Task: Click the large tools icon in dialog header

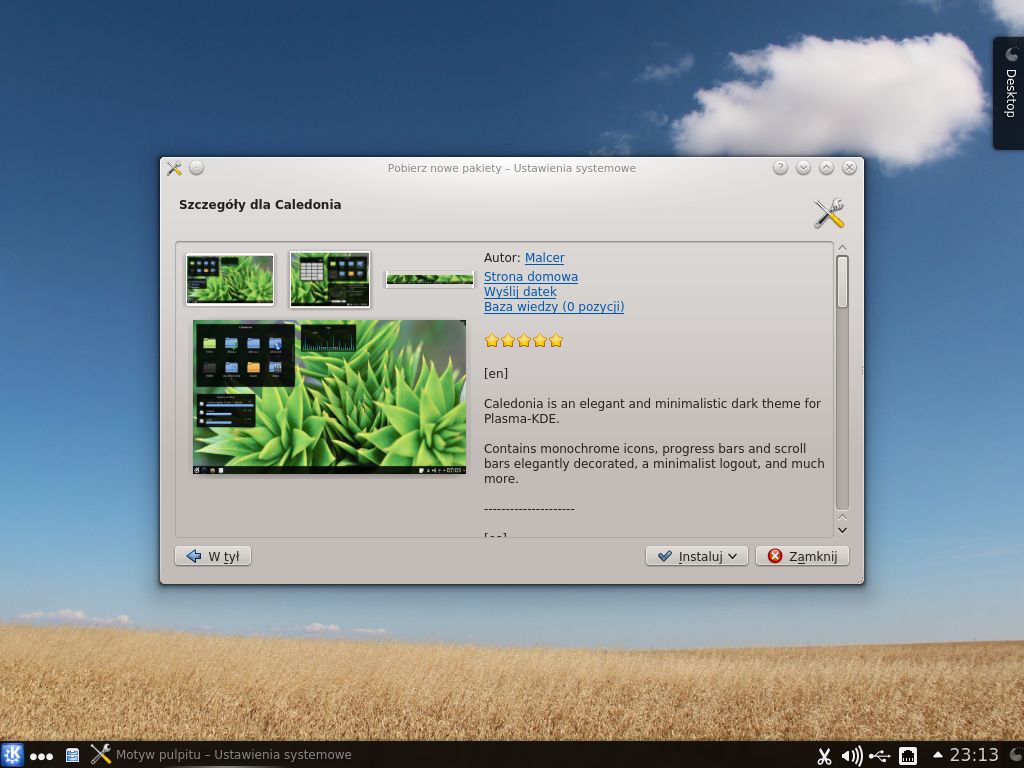Action: (829, 214)
